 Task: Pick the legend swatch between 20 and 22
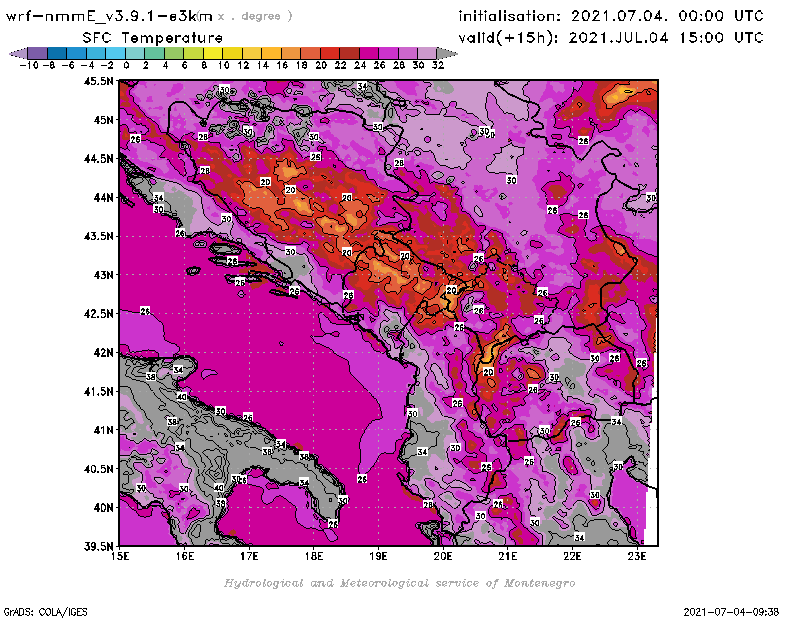click(x=330, y=53)
